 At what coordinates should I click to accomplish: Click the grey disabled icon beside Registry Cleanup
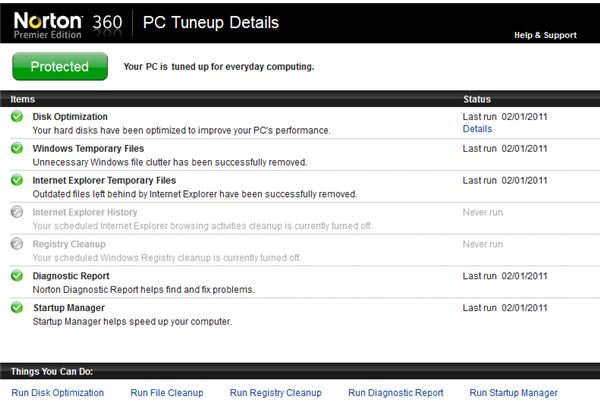17,243
